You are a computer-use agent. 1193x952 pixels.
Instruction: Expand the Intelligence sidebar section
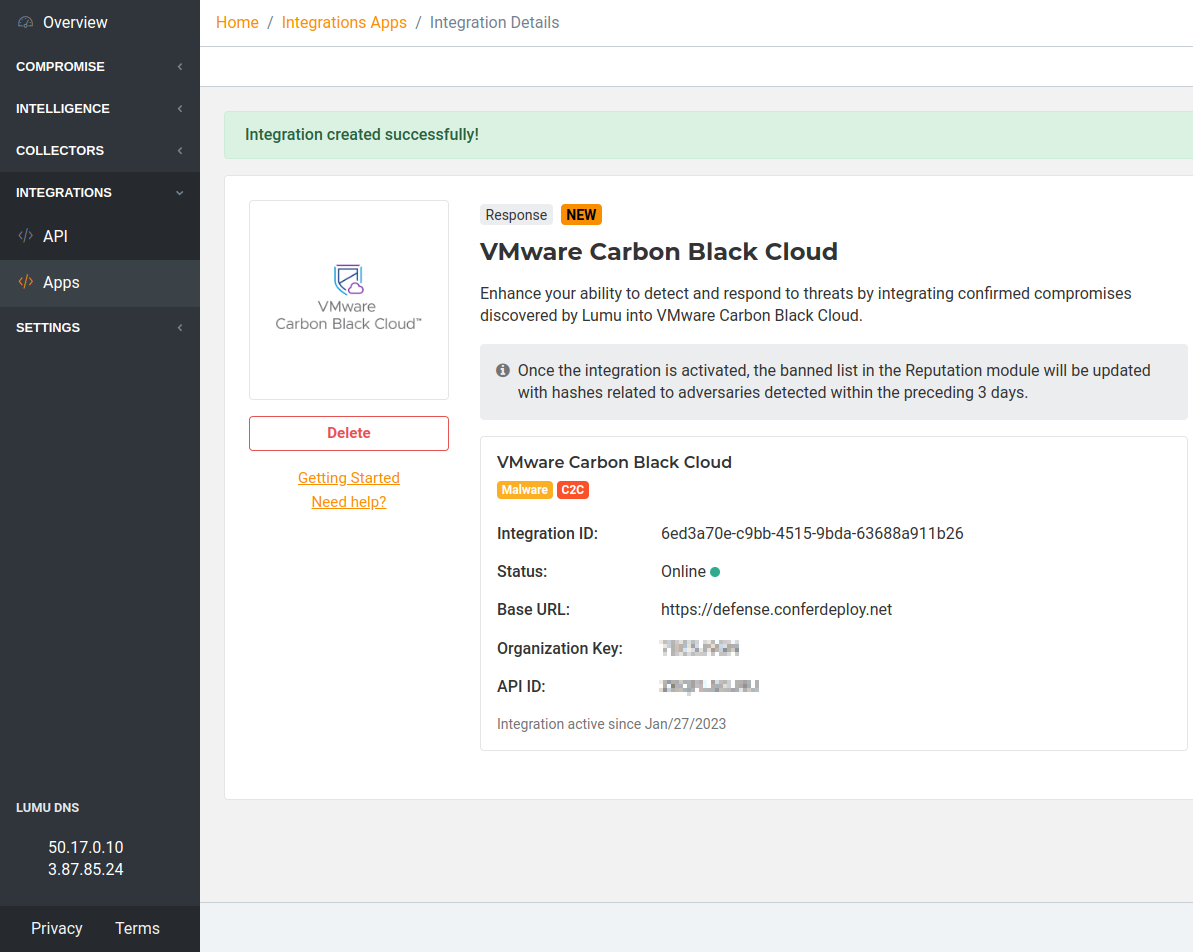coord(100,109)
